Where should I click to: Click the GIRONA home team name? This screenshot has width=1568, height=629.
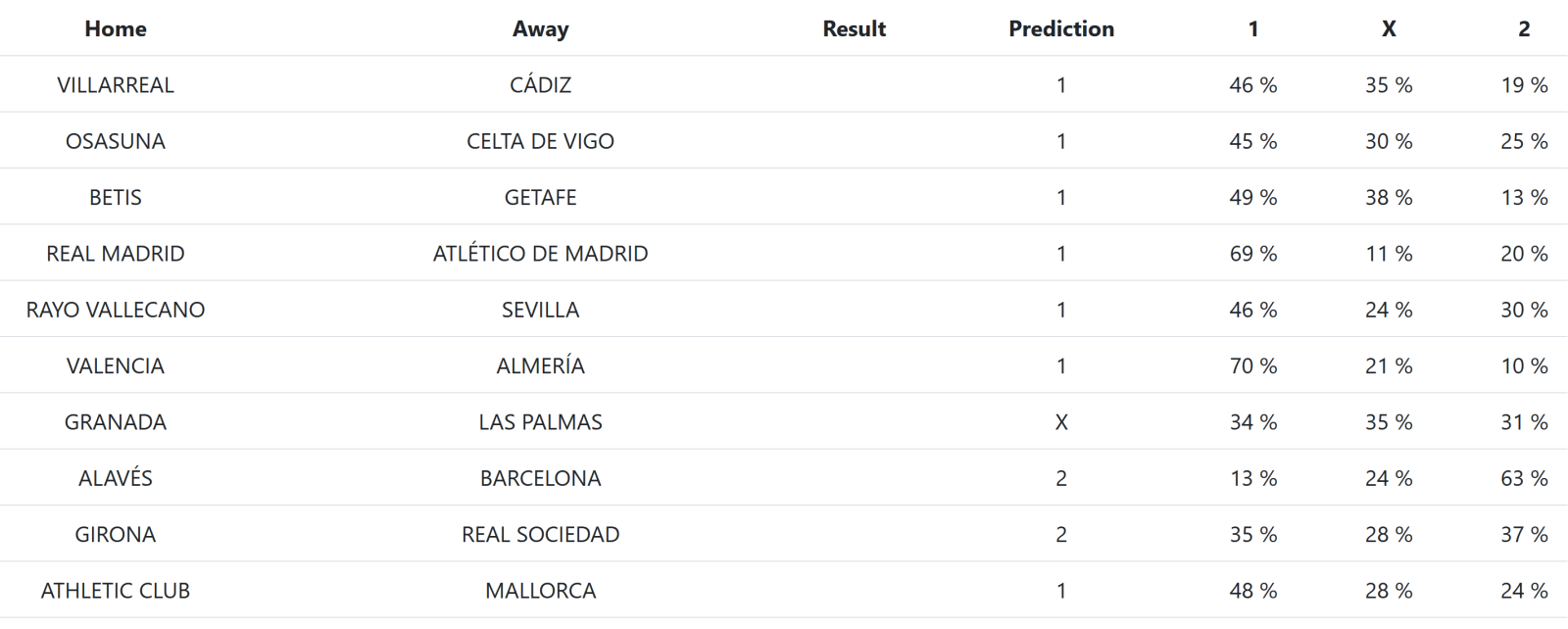coord(116,535)
